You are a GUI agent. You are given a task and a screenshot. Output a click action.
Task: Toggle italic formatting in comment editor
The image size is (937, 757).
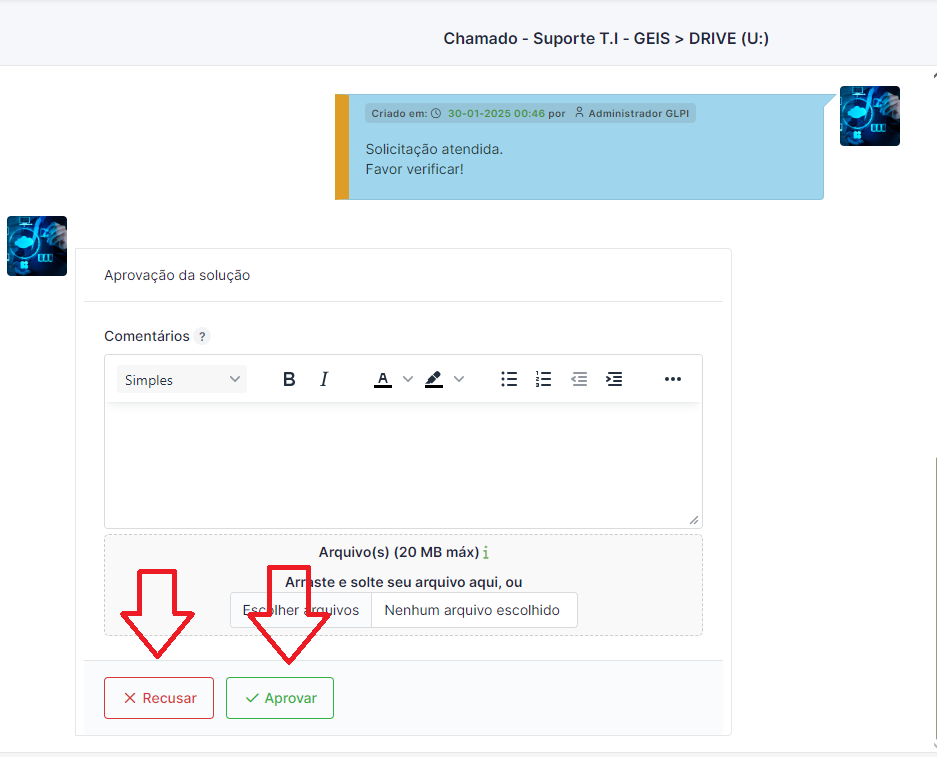324,380
